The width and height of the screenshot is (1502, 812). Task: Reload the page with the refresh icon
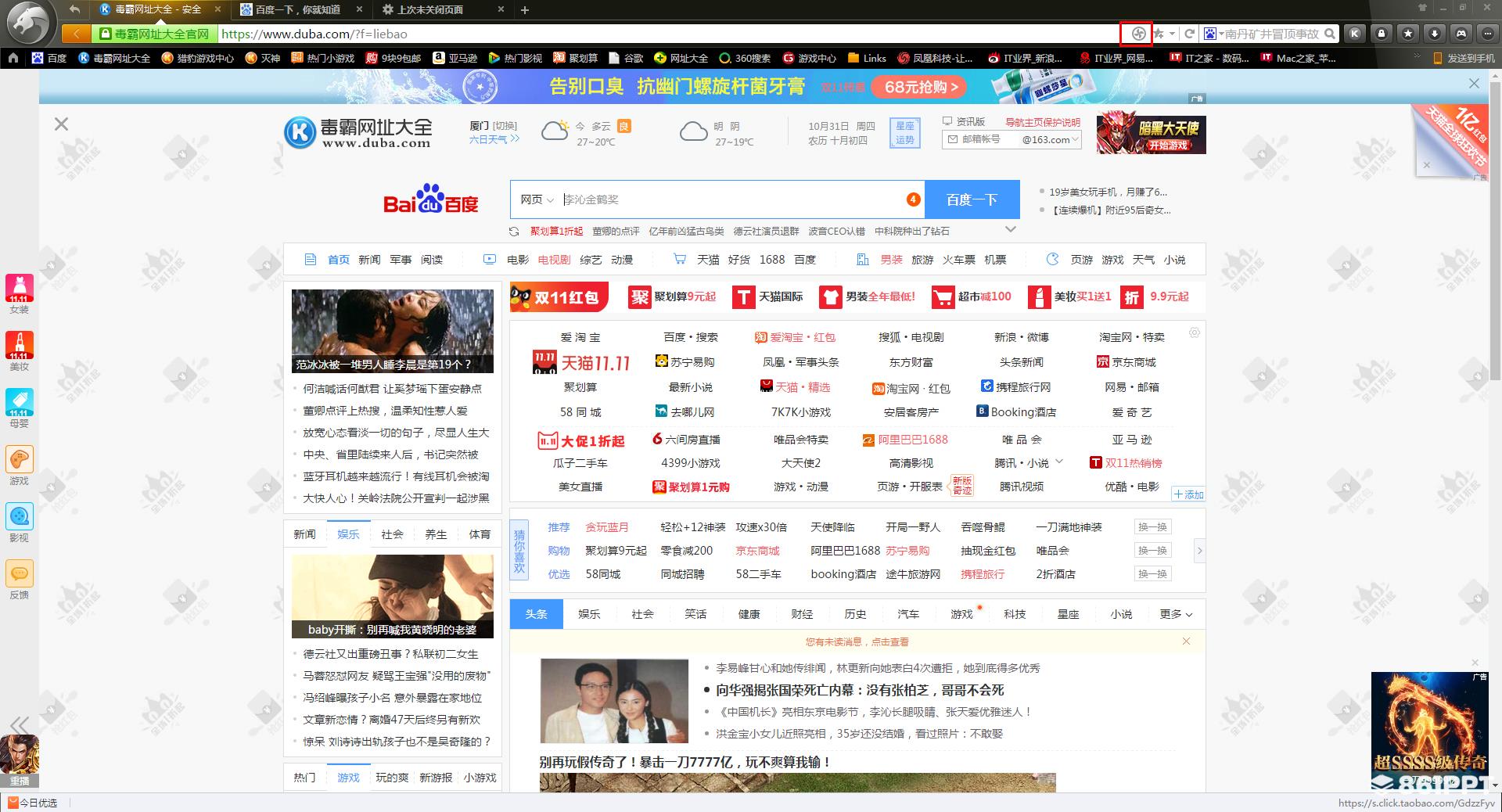pyautogui.click(x=1189, y=34)
